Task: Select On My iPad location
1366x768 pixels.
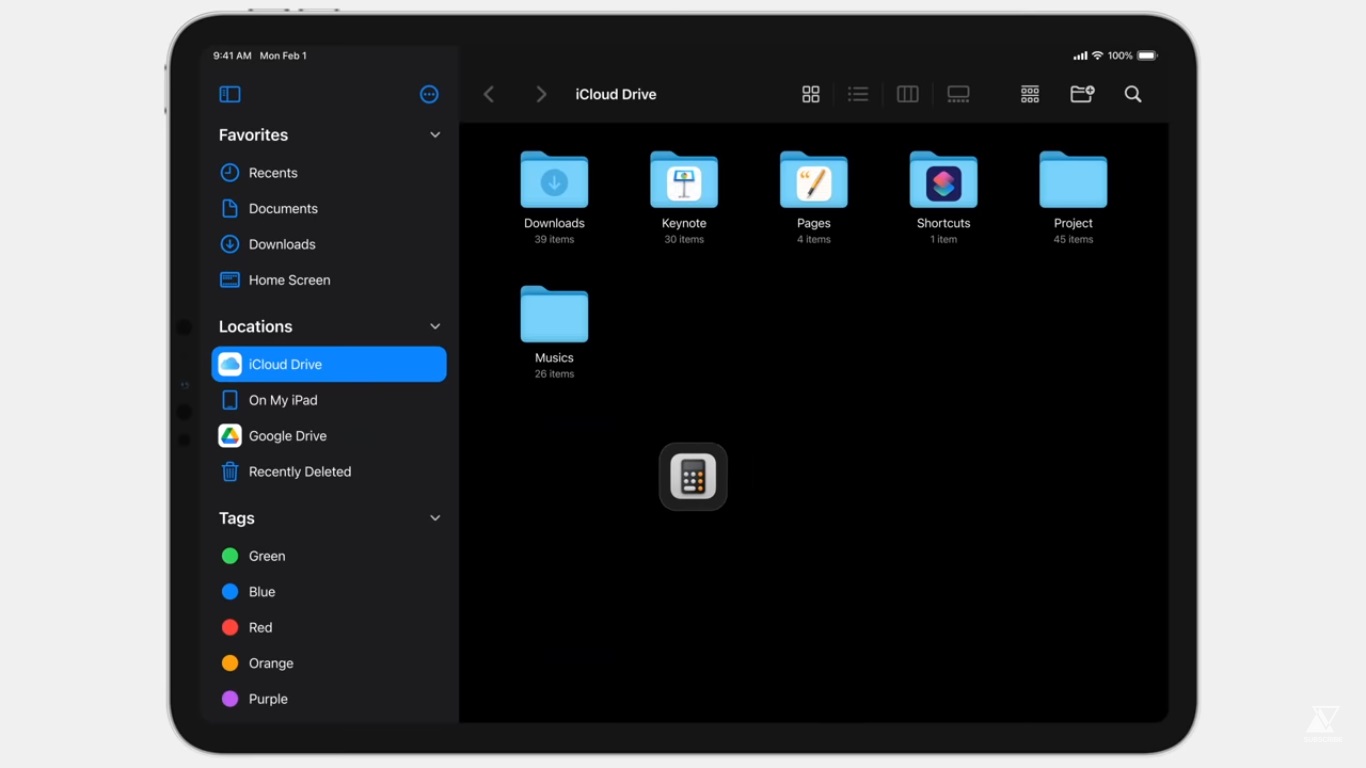Action: pos(282,400)
